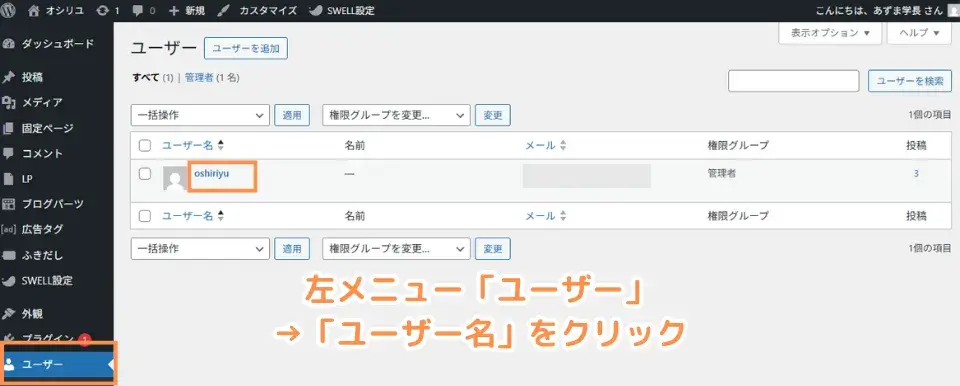Viewport: 960px width, 386px height.
Task: Tick the select-all checkbox in table footer
Action: coord(145,216)
